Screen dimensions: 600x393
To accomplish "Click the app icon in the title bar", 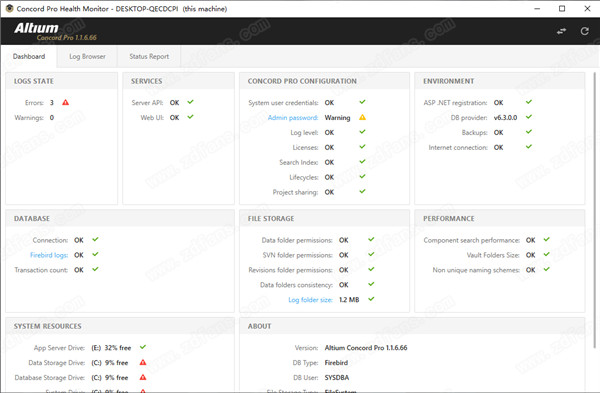I will [9, 8].
